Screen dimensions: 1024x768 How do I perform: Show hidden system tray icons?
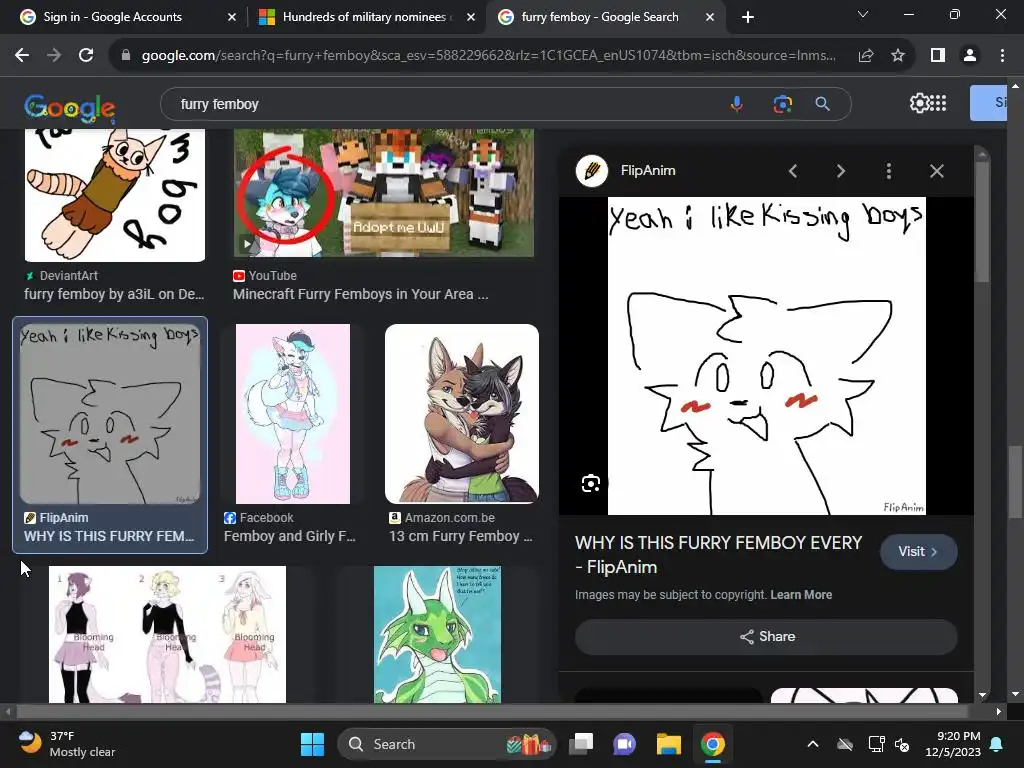pos(812,744)
